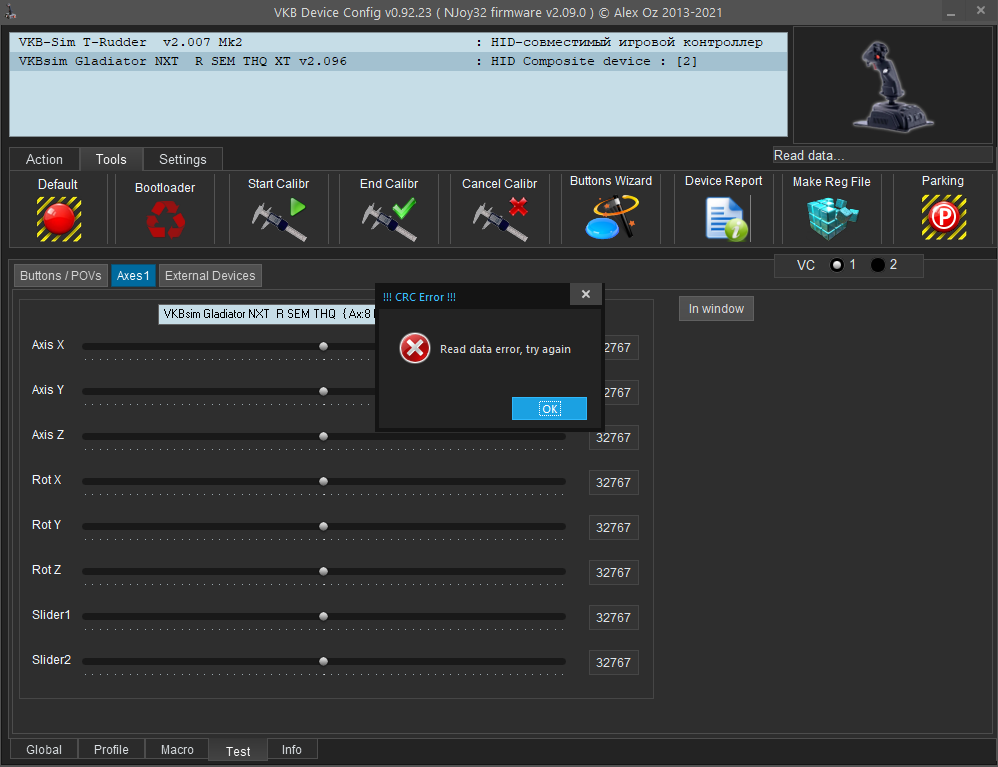Click the Rot Z slider handle
This screenshot has height=767, width=998.
tap(323, 572)
